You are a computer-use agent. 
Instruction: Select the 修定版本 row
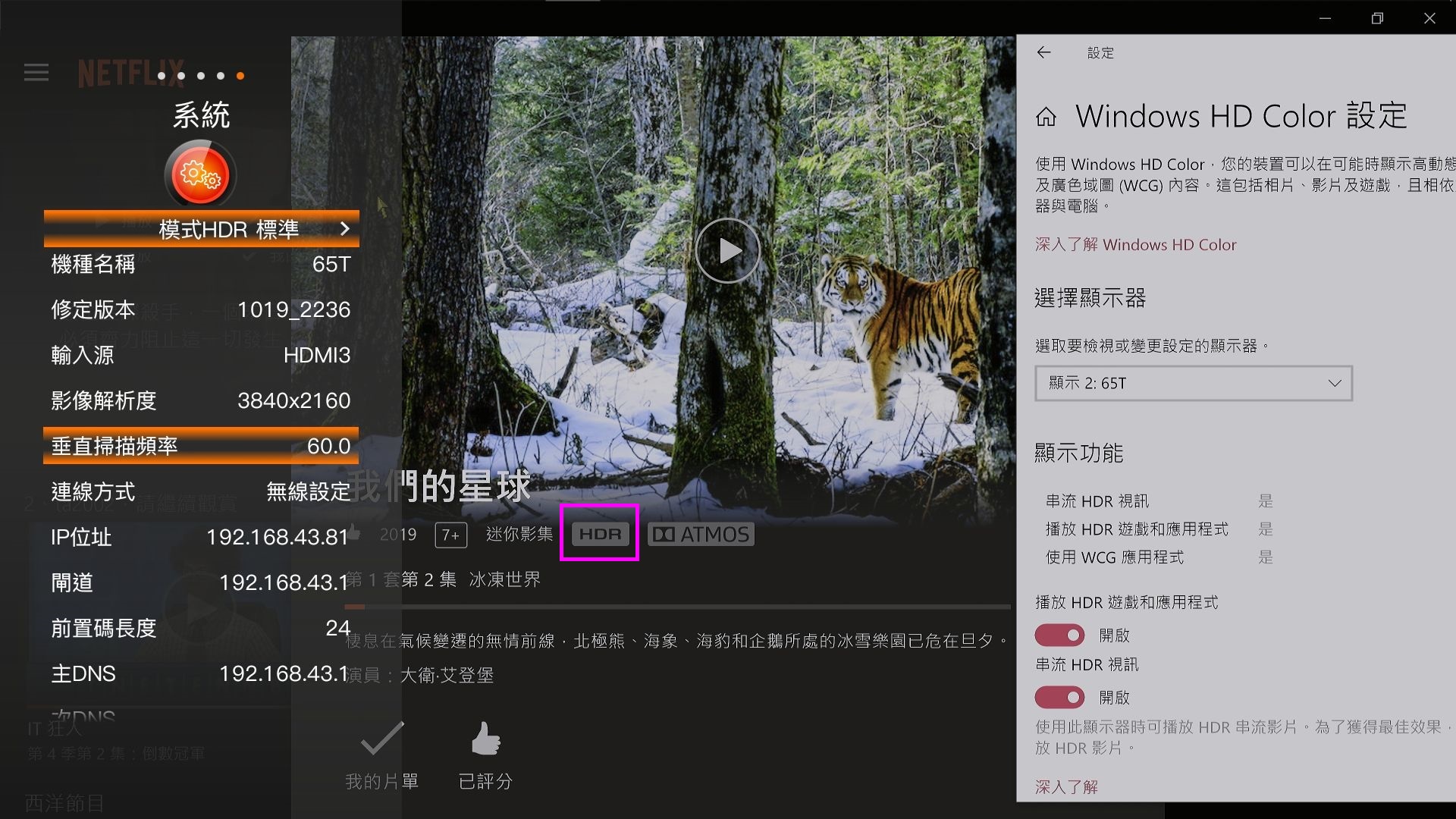pyautogui.click(x=201, y=309)
